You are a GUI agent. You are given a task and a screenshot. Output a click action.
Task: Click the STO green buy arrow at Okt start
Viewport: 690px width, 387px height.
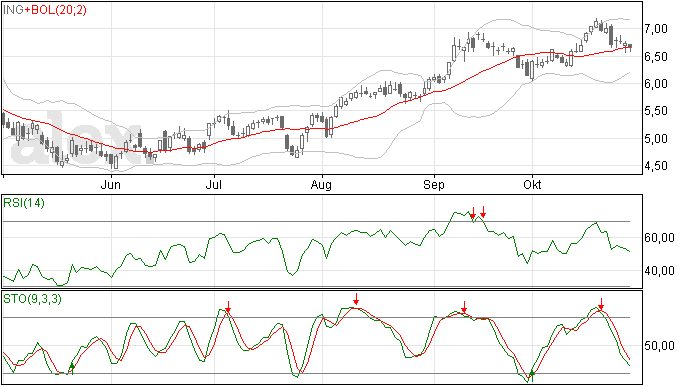(x=532, y=376)
